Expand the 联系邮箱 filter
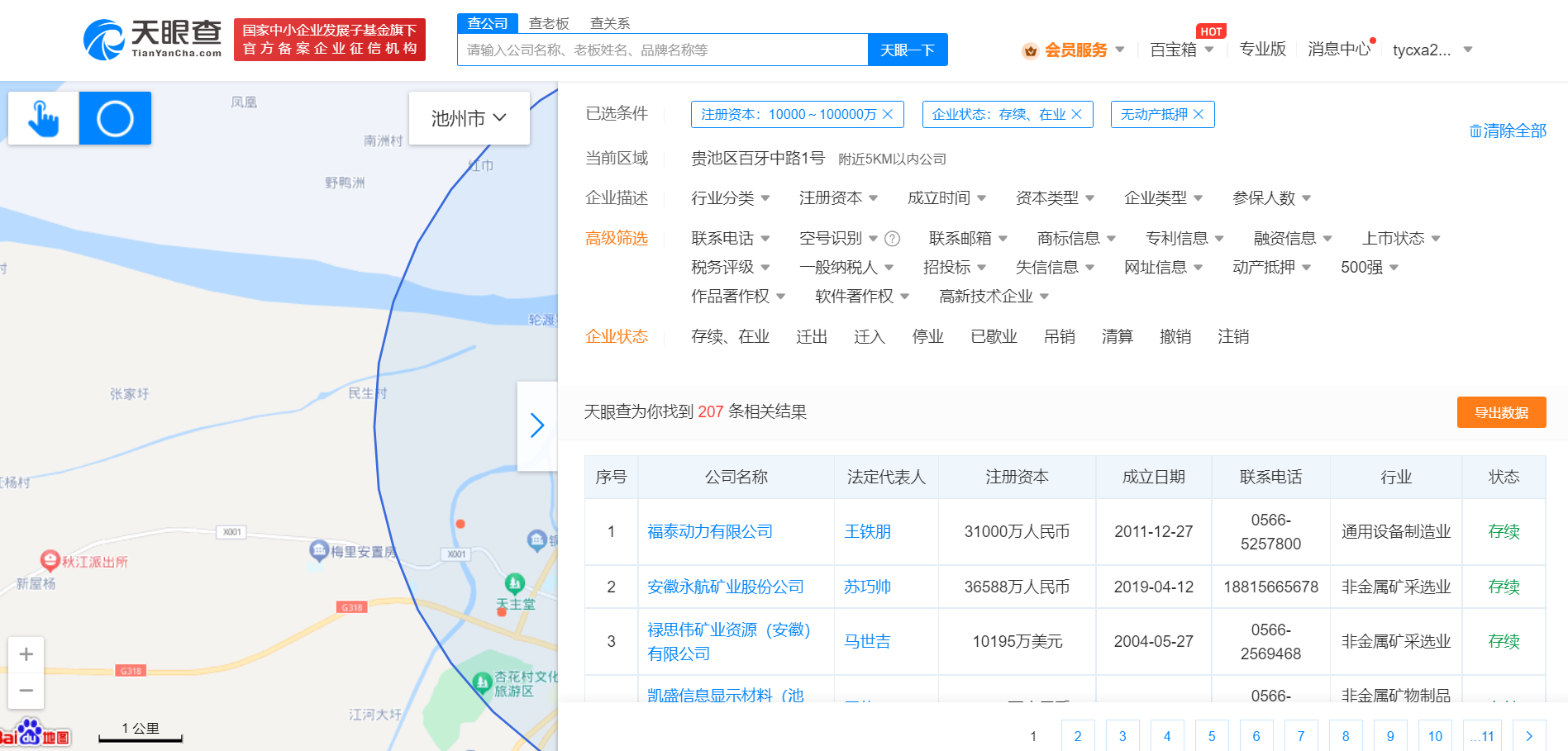Viewport: 1568px width, 751px height. pos(968,239)
